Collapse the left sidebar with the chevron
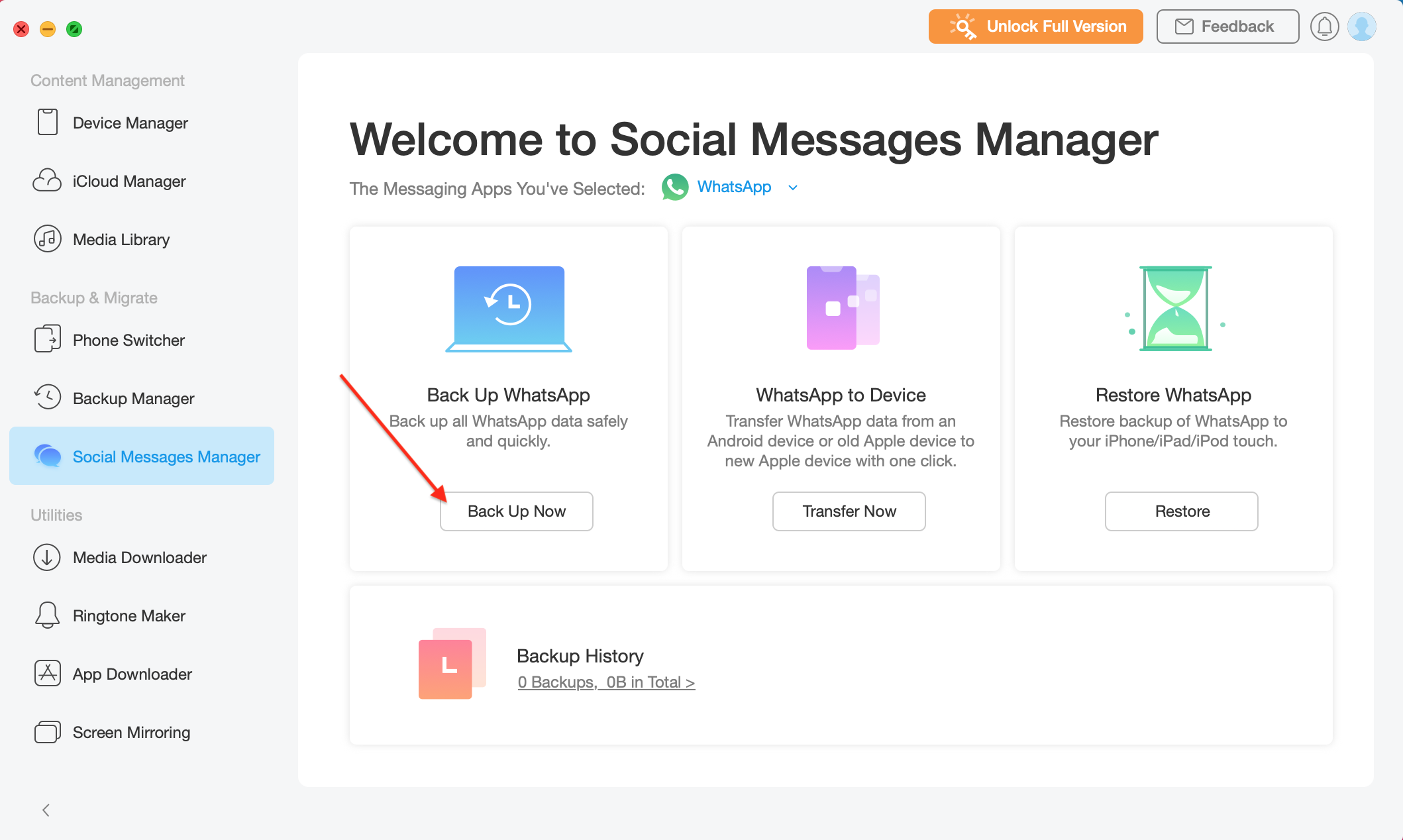The width and height of the screenshot is (1403, 840). coord(46,810)
